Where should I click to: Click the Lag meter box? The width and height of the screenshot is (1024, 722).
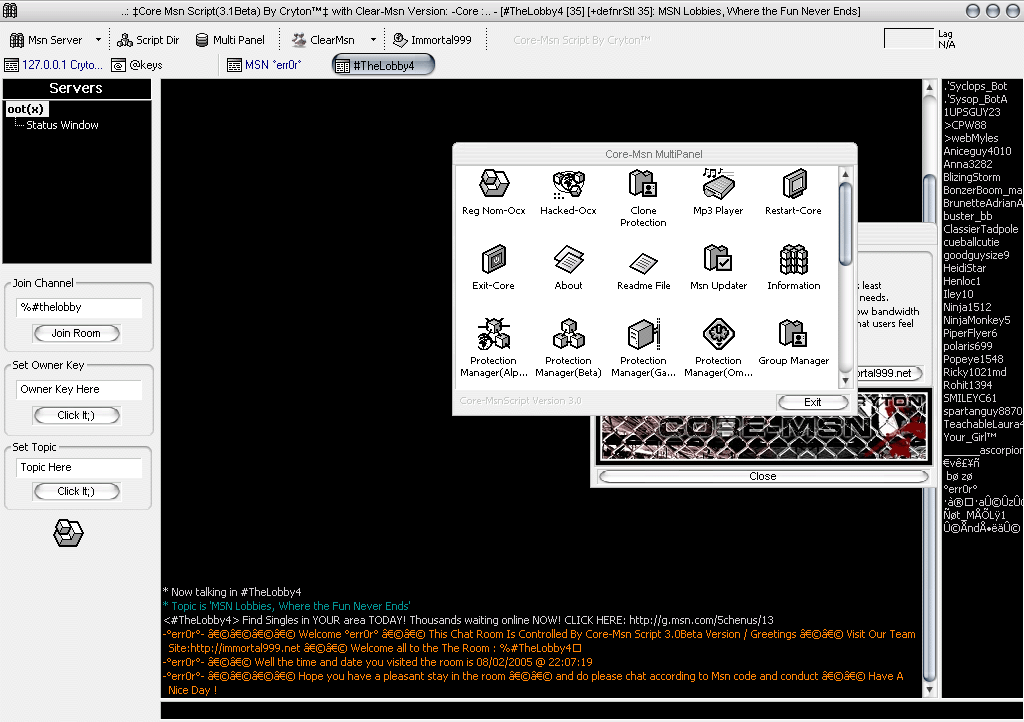[908, 38]
